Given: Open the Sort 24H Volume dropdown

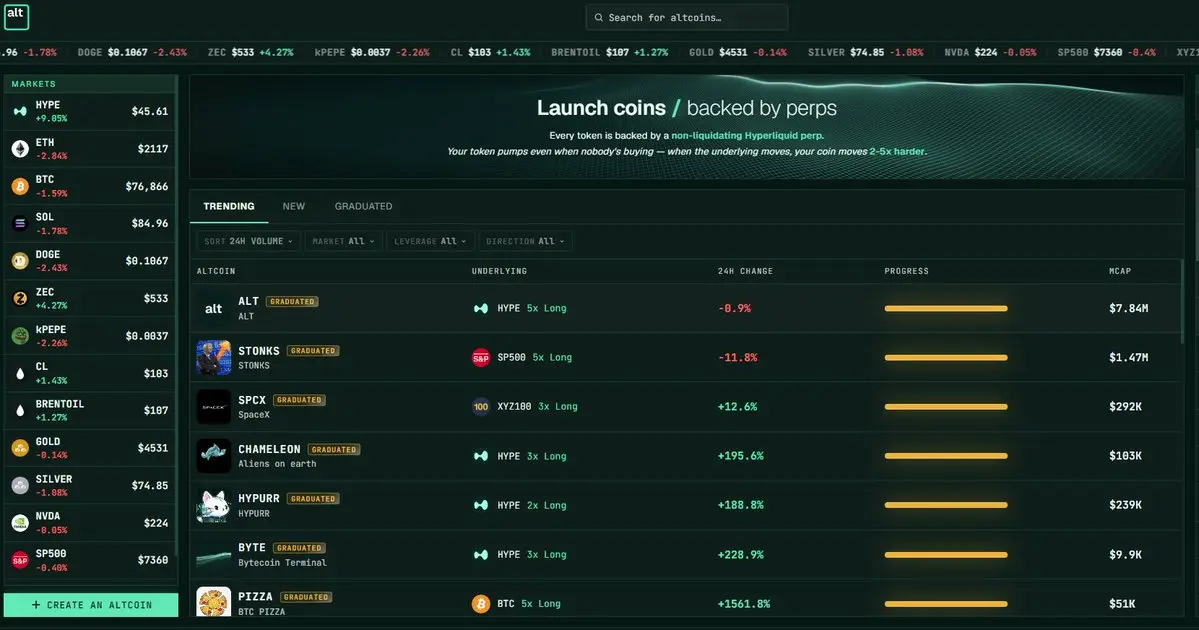Looking at the screenshot, I should coord(249,241).
